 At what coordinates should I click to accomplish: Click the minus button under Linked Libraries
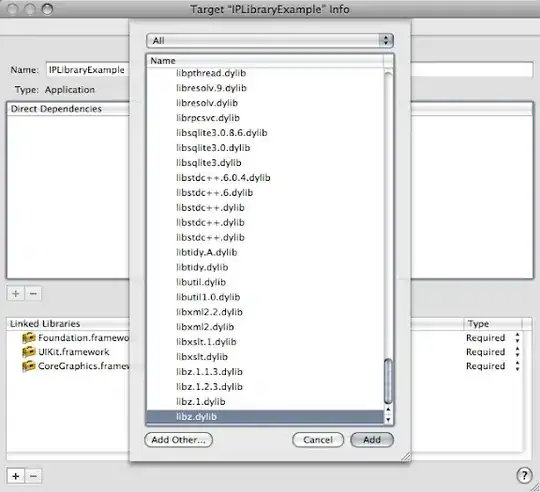pos(33,476)
